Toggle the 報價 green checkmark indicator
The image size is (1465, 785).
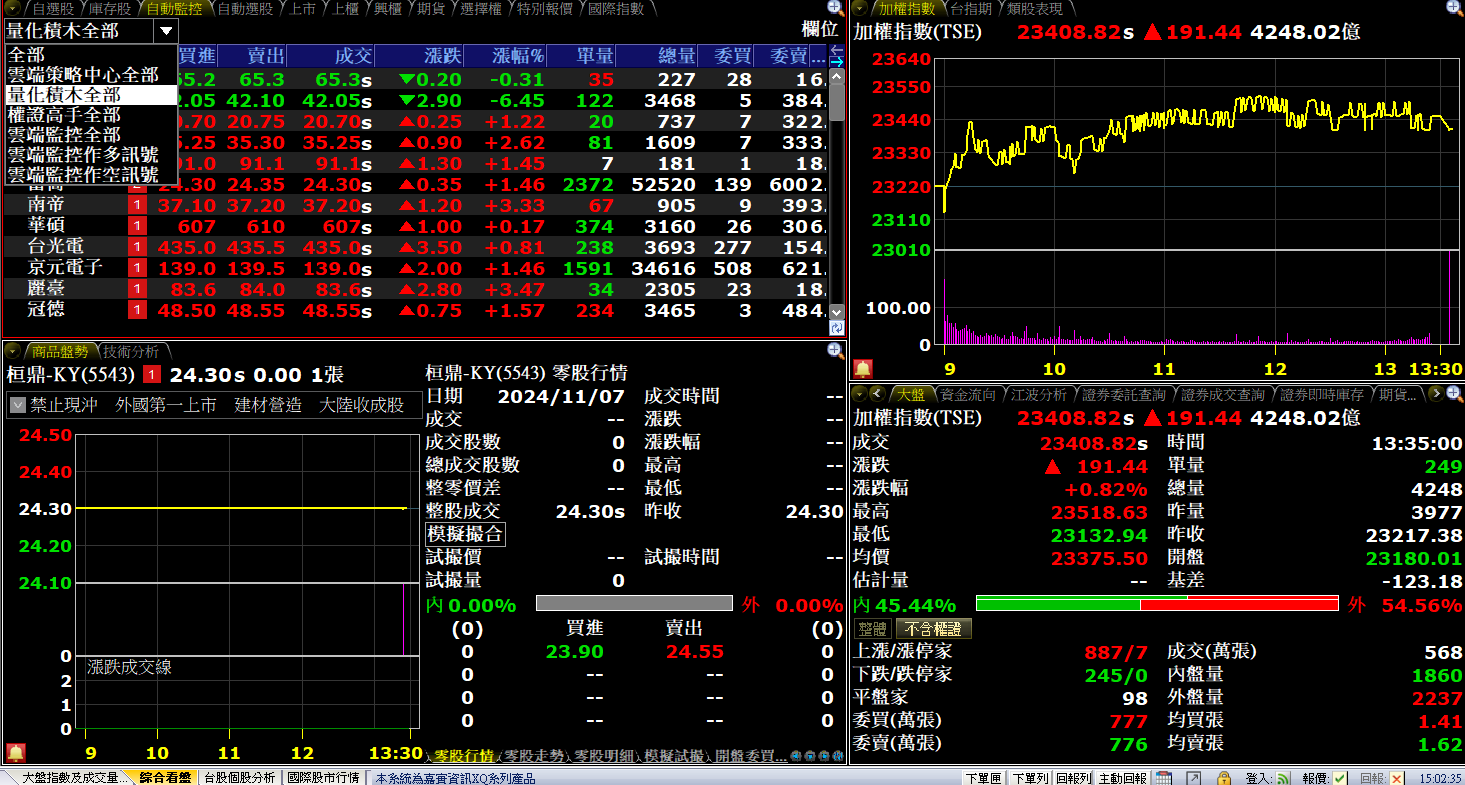[1340, 777]
